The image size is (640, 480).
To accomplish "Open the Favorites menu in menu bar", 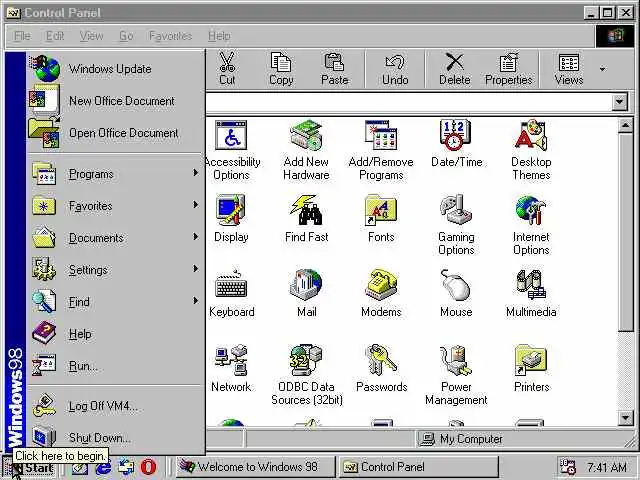I will coord(171,36).
